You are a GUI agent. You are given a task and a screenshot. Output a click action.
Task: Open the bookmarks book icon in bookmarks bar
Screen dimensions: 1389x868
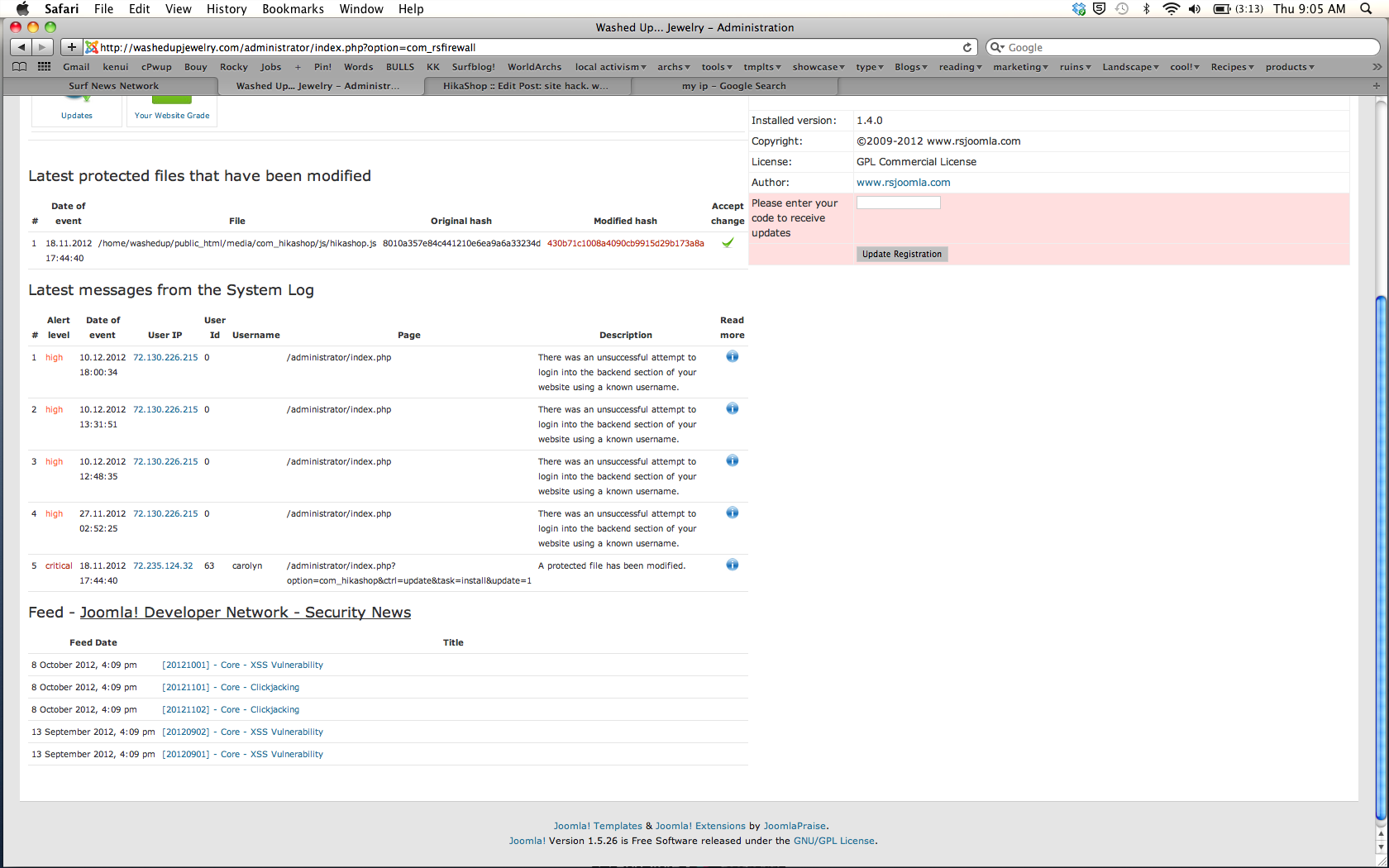(x=20, y=67)
